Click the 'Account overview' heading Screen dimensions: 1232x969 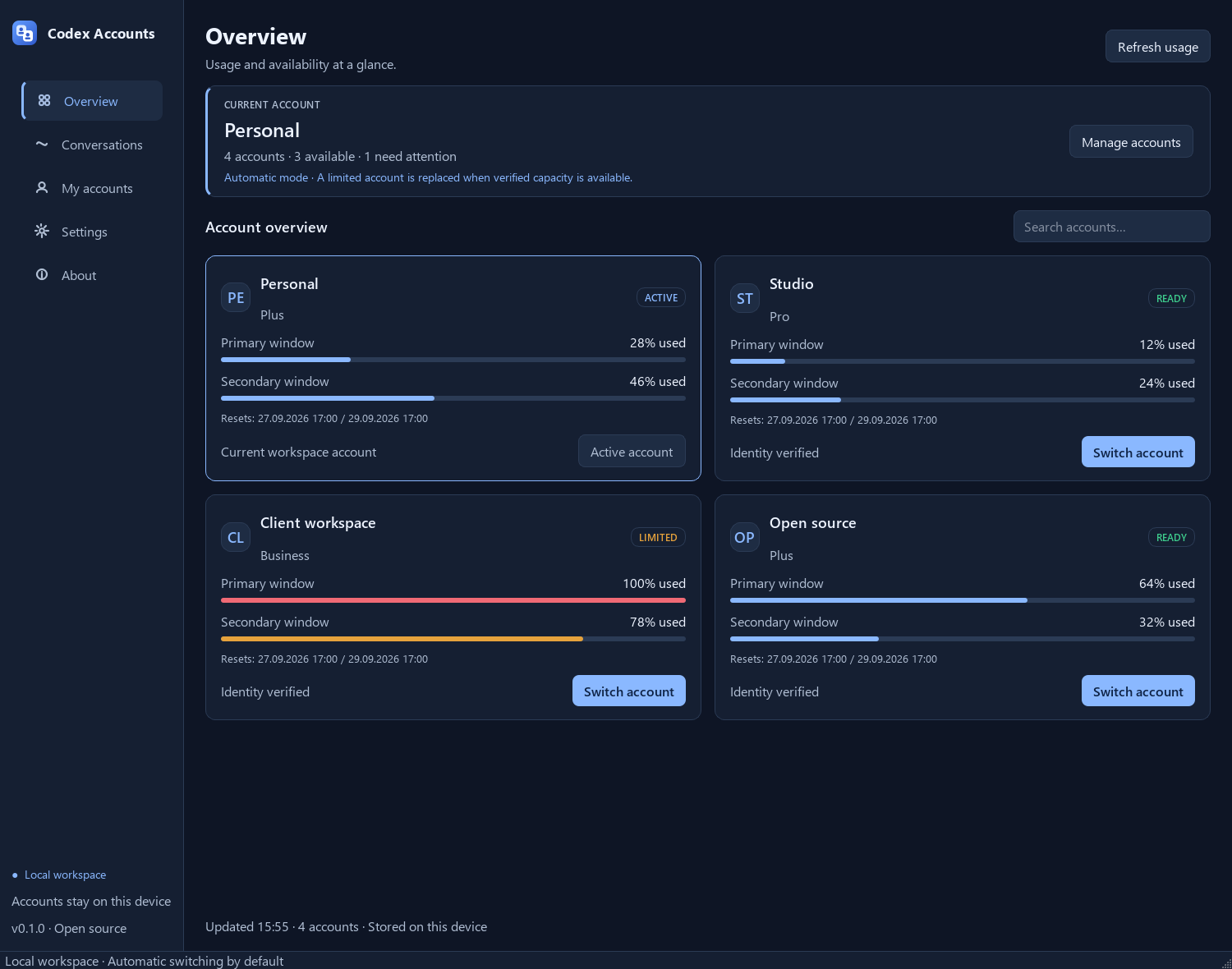(x=266, y=227)
